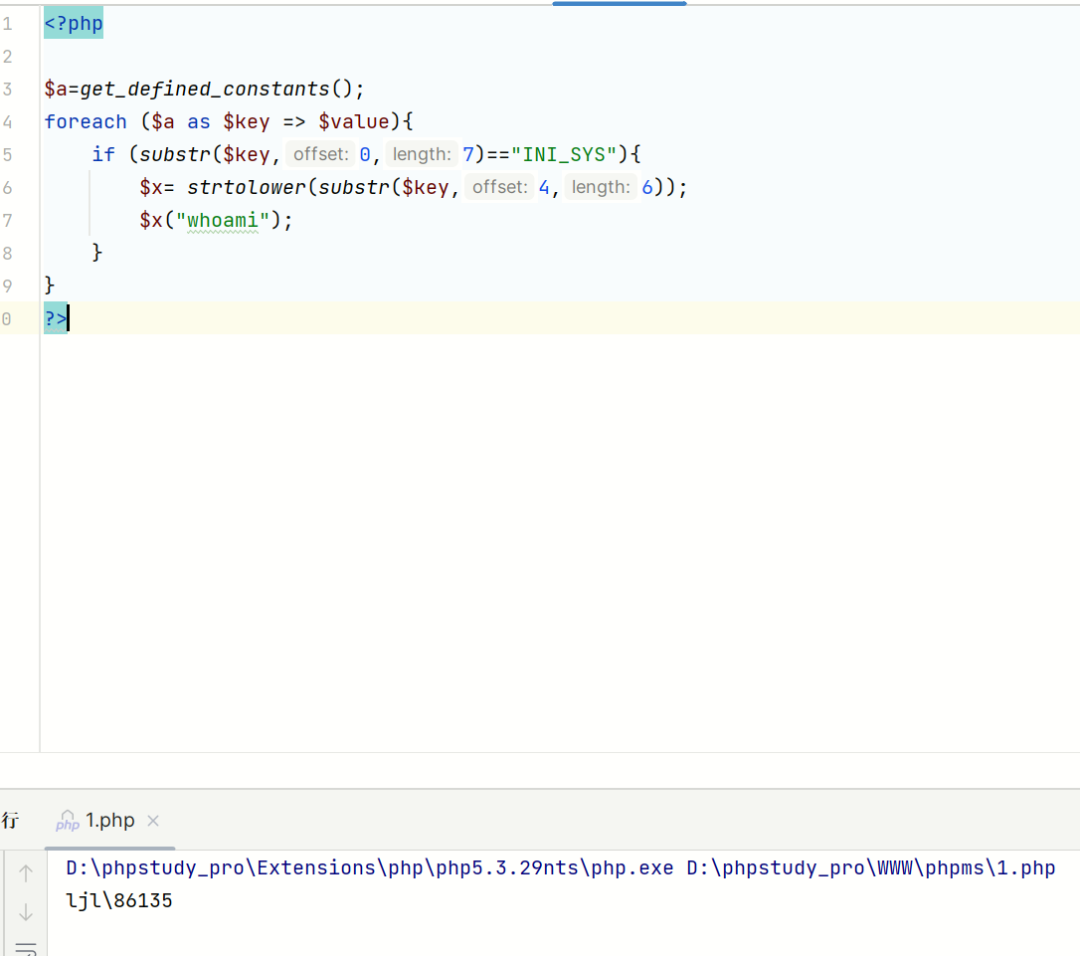Click the strtolower function name
Screen dimensions: 1080x956
click(246, 187)
